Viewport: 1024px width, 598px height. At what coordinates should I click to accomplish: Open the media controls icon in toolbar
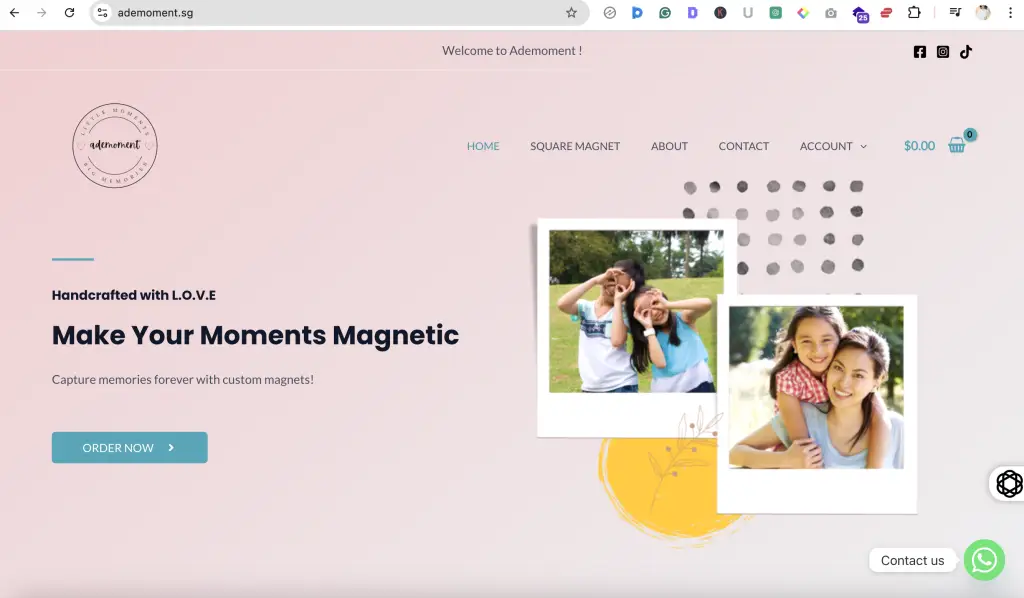956,13
